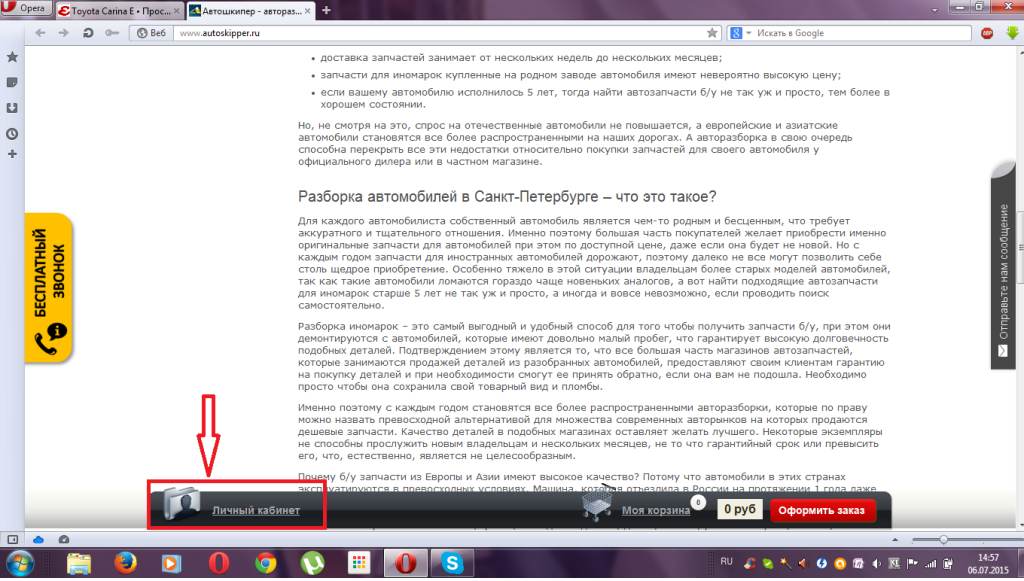Open the History clock panel in sidebar
Image resolution: width=1024 pixels, height=581 pixels.
click(11, 133)
